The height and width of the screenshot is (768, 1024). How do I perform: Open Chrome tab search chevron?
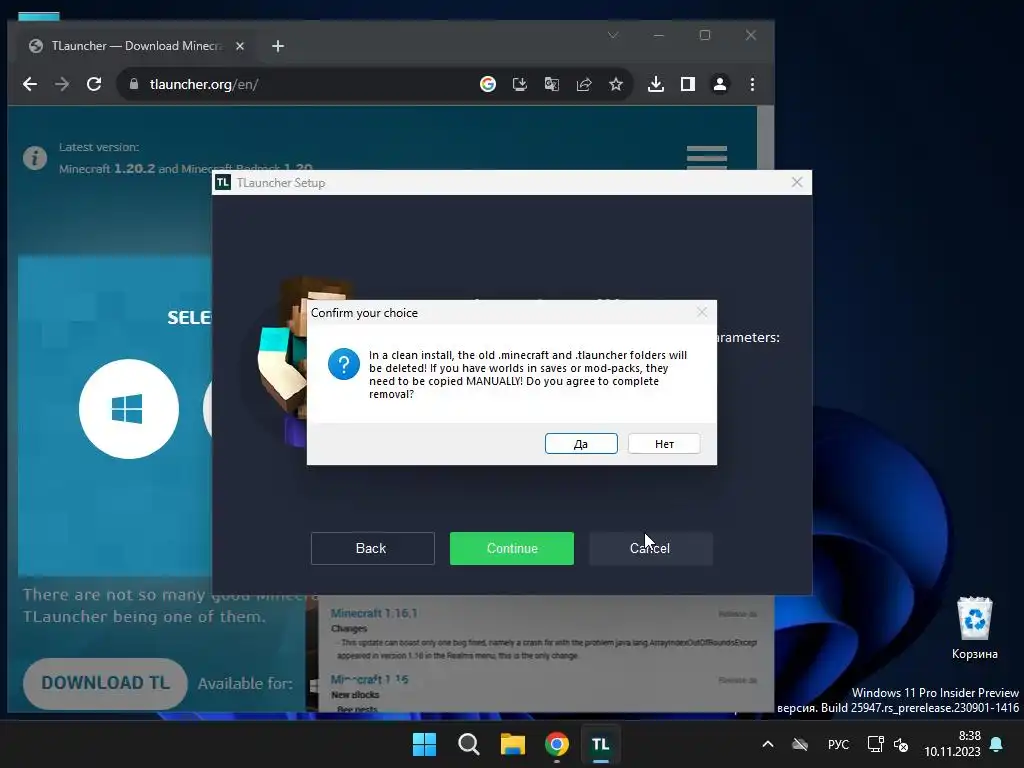[613, 35]
